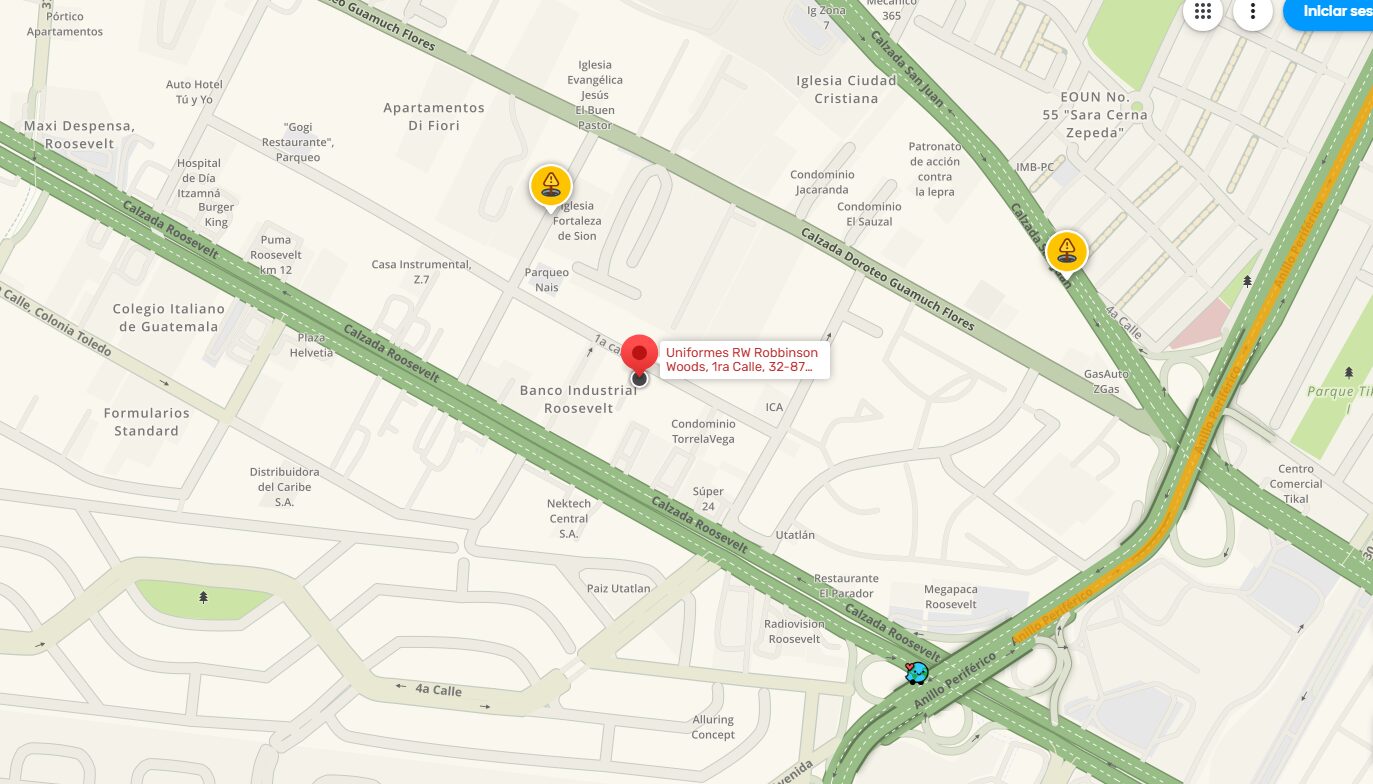Select Iglesia Ciudad Cristiana label
Screen dimensions: 1373x784
tap(846, 89)
